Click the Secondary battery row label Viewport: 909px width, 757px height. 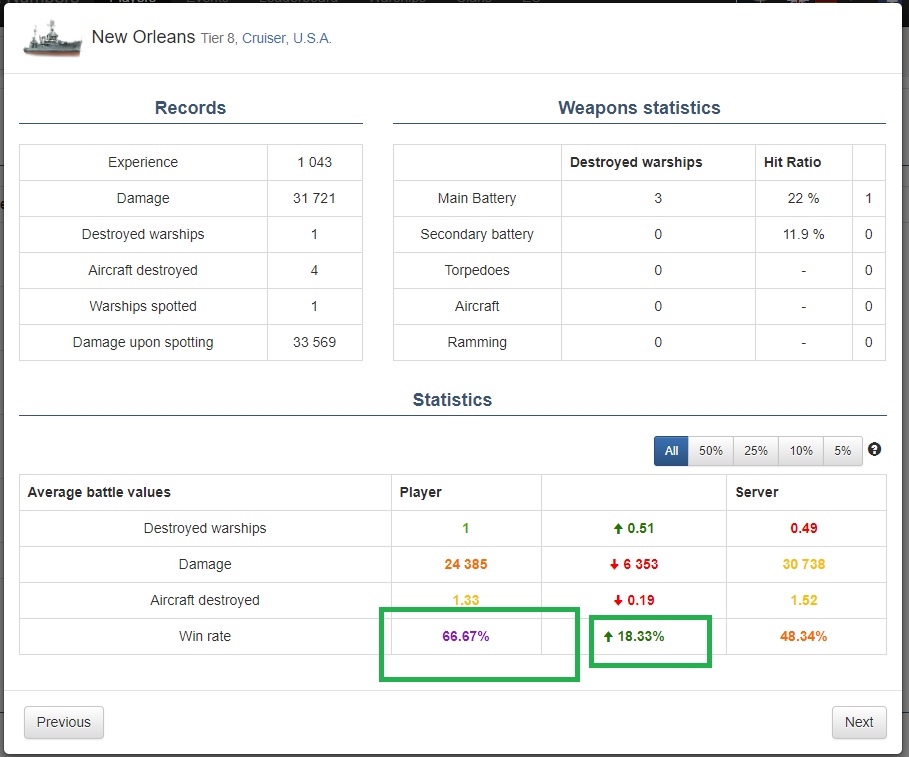coord(477,234)
